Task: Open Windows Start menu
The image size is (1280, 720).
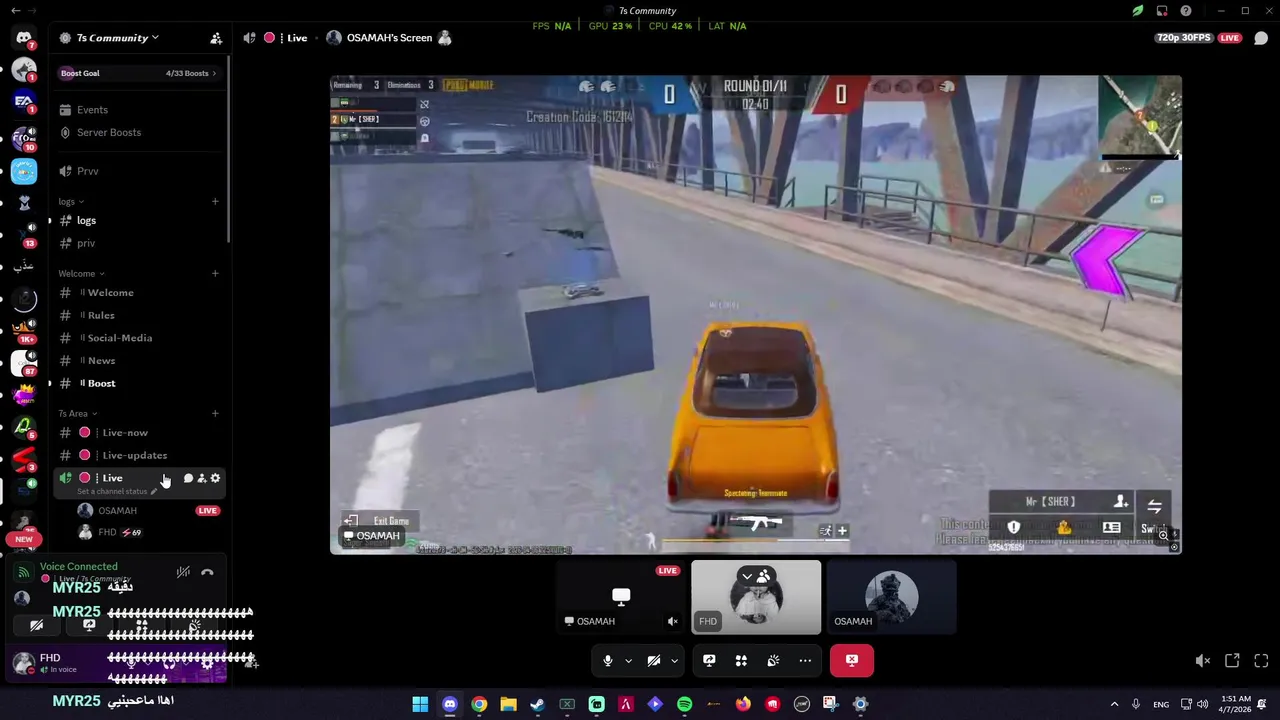Action: (420, 704)
